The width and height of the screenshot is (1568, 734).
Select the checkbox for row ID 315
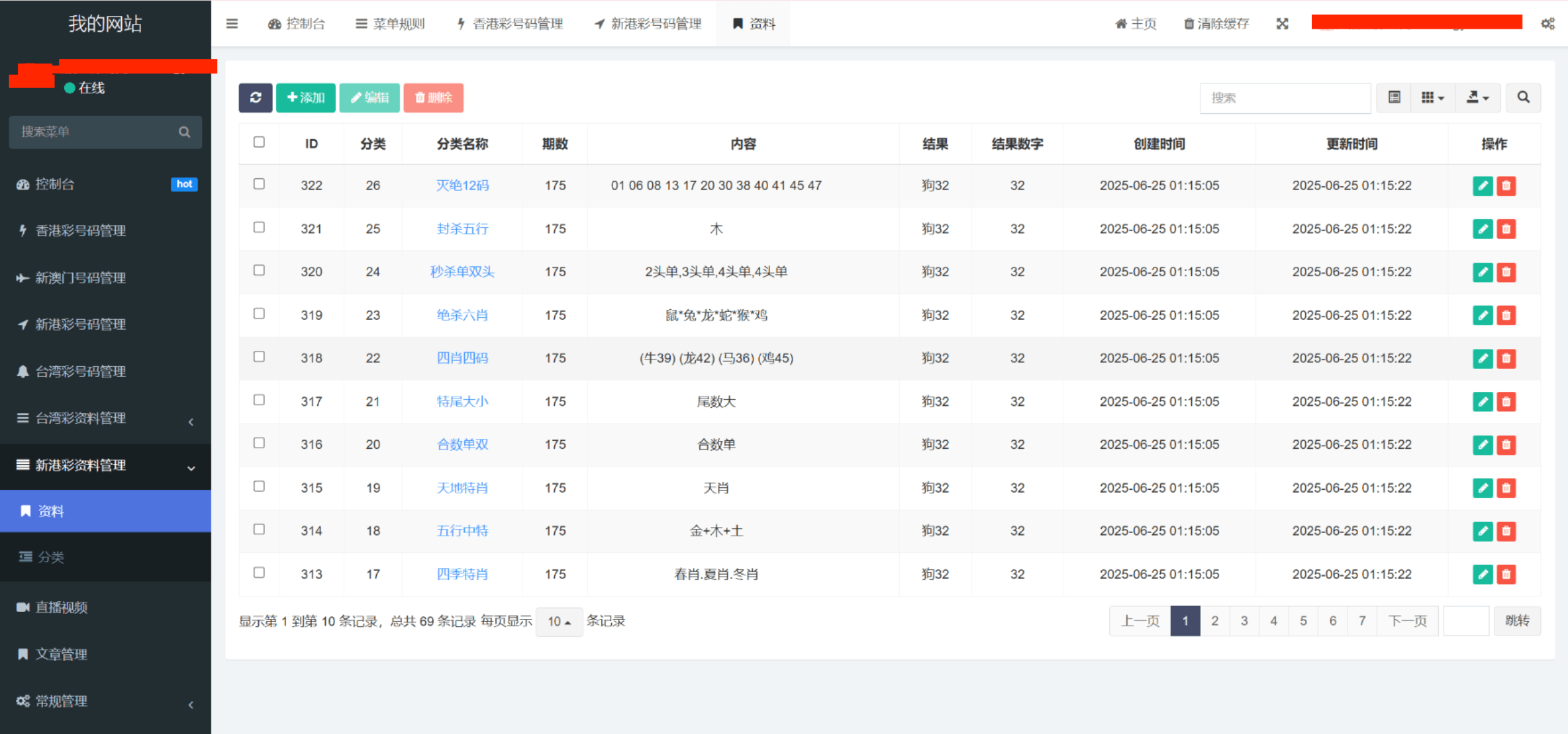tap(259, 487)
